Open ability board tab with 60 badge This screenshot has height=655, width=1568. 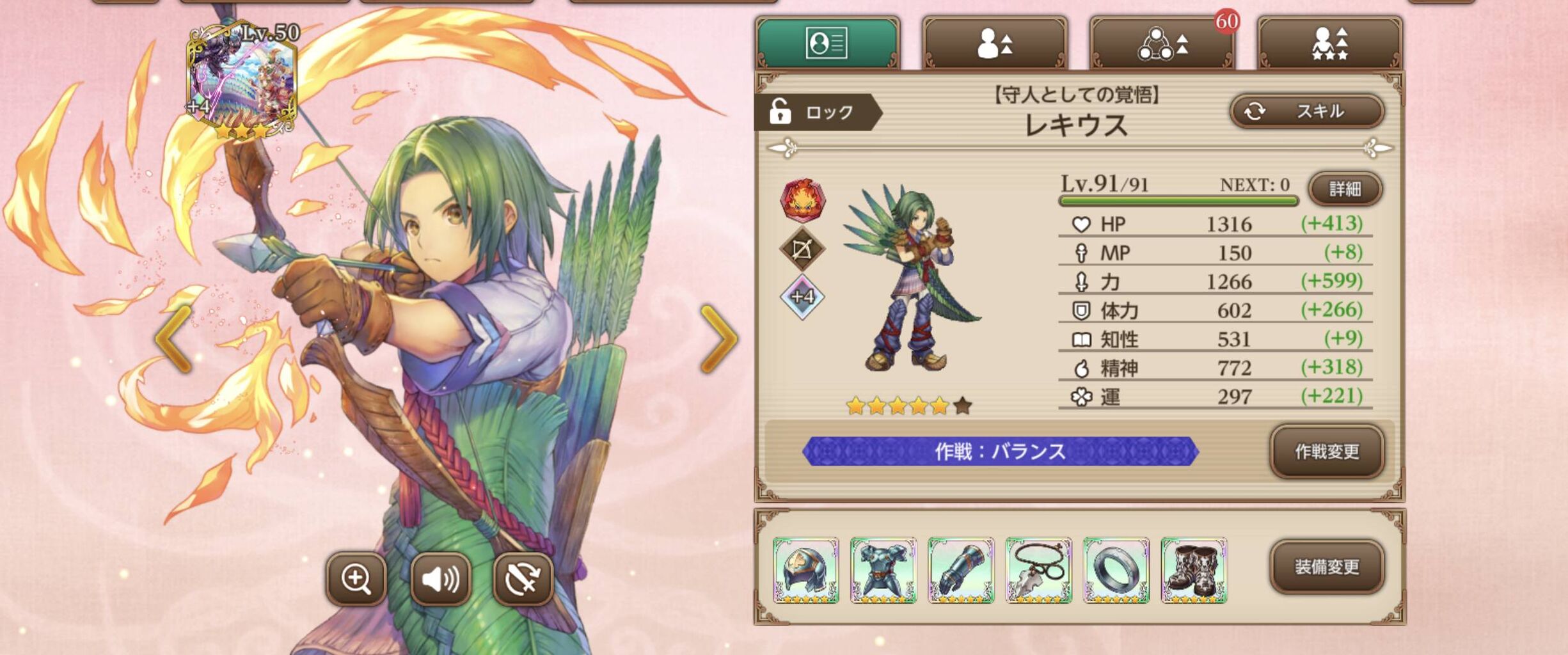[1162, 43]
